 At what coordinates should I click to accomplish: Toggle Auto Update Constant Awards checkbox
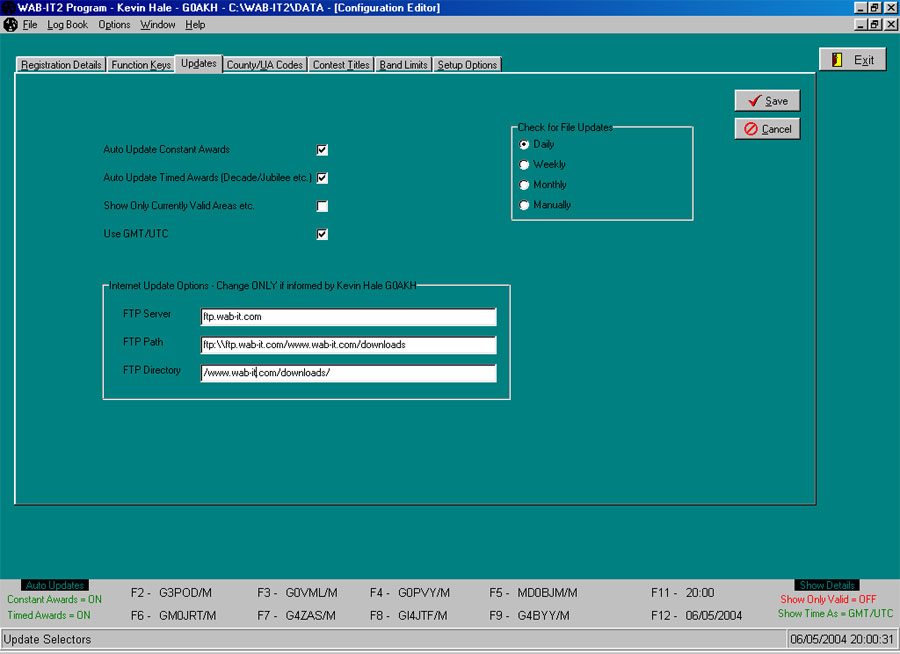tap(322, 149)
